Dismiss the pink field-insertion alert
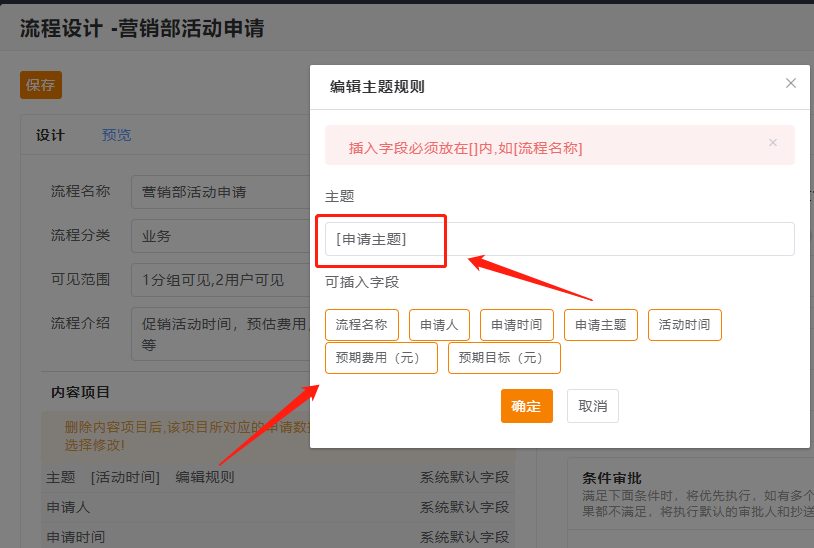Viewport: 814px width, 548px height. click(772, 143)
